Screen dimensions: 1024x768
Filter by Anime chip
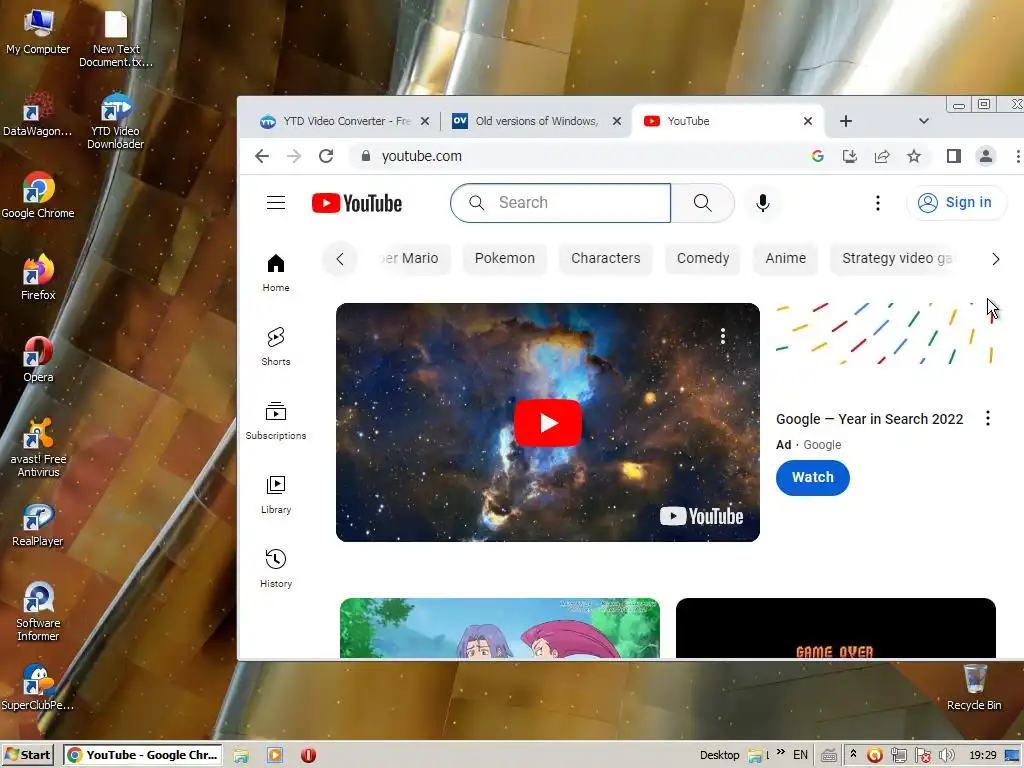click(786, 259)
